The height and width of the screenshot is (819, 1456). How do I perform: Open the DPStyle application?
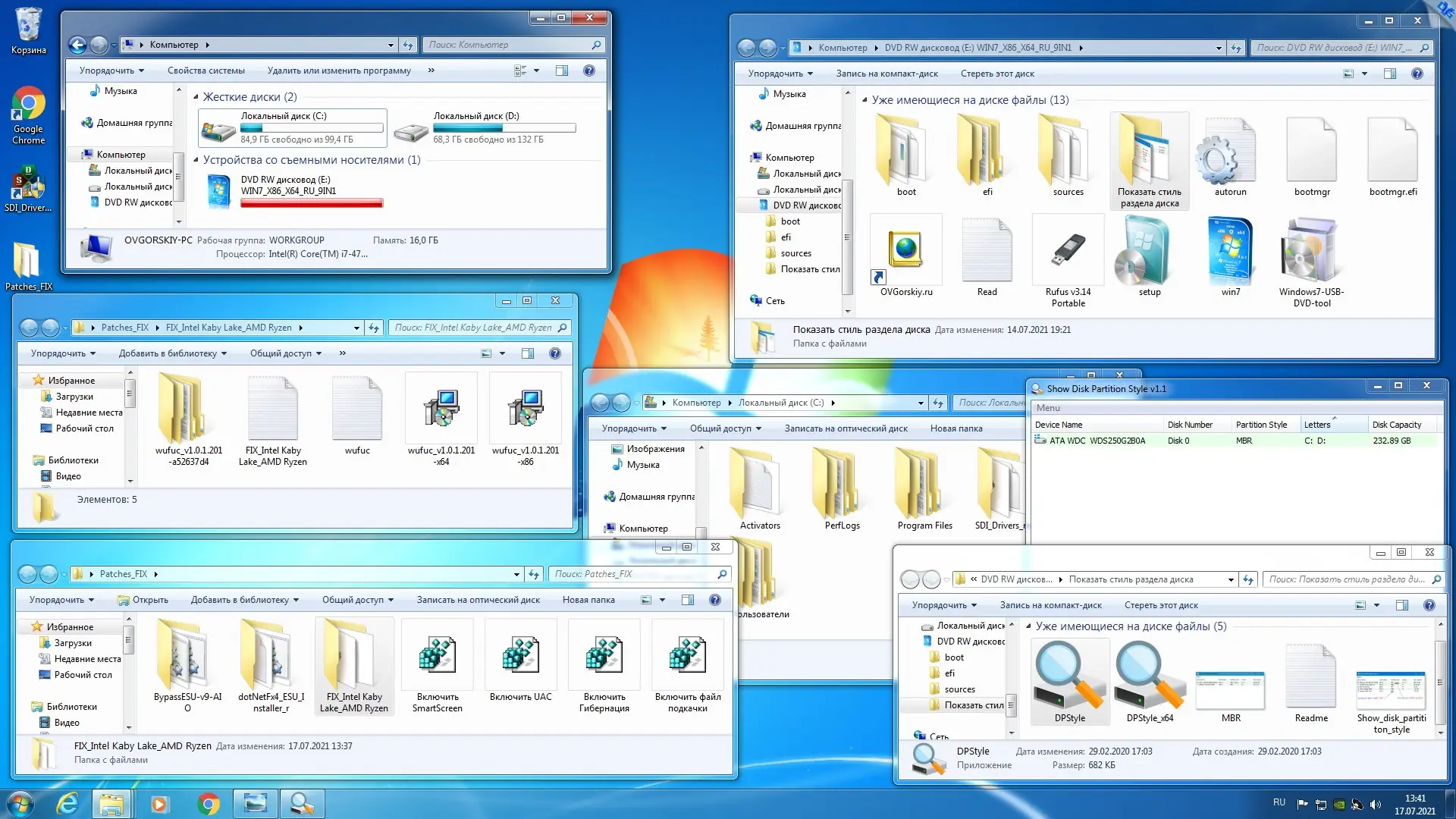(1068, 677)
